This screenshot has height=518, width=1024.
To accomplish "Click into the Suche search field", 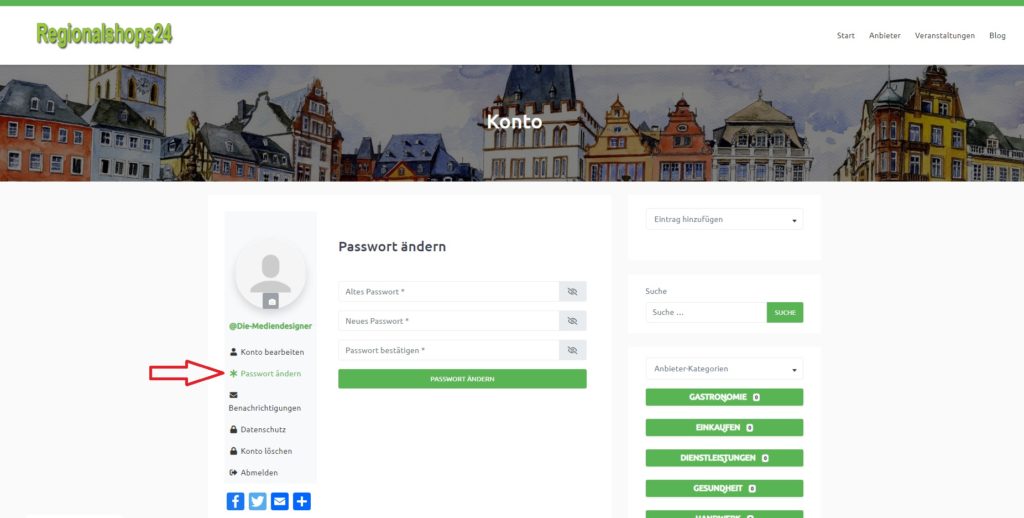I will click(x=706, y=312).
